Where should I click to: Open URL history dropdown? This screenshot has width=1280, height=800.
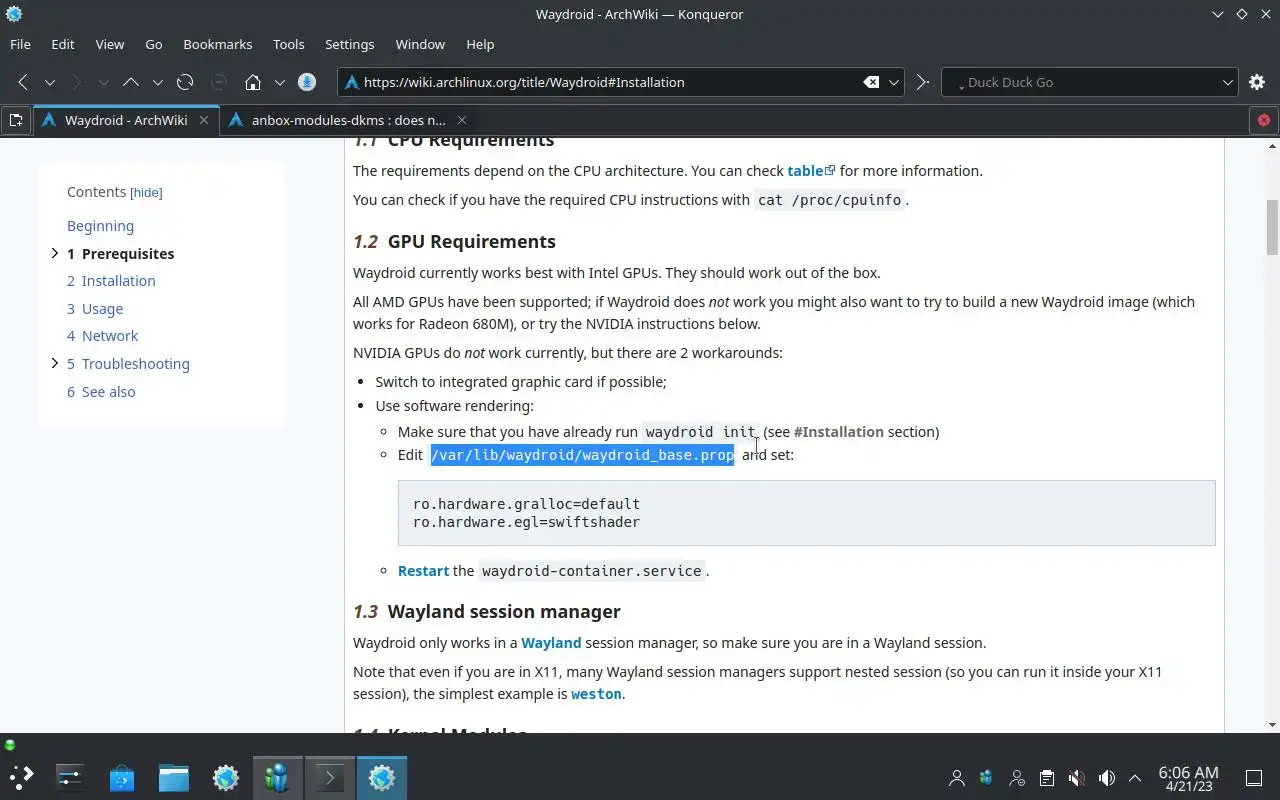pyautogui.click(x=894, y=82)
